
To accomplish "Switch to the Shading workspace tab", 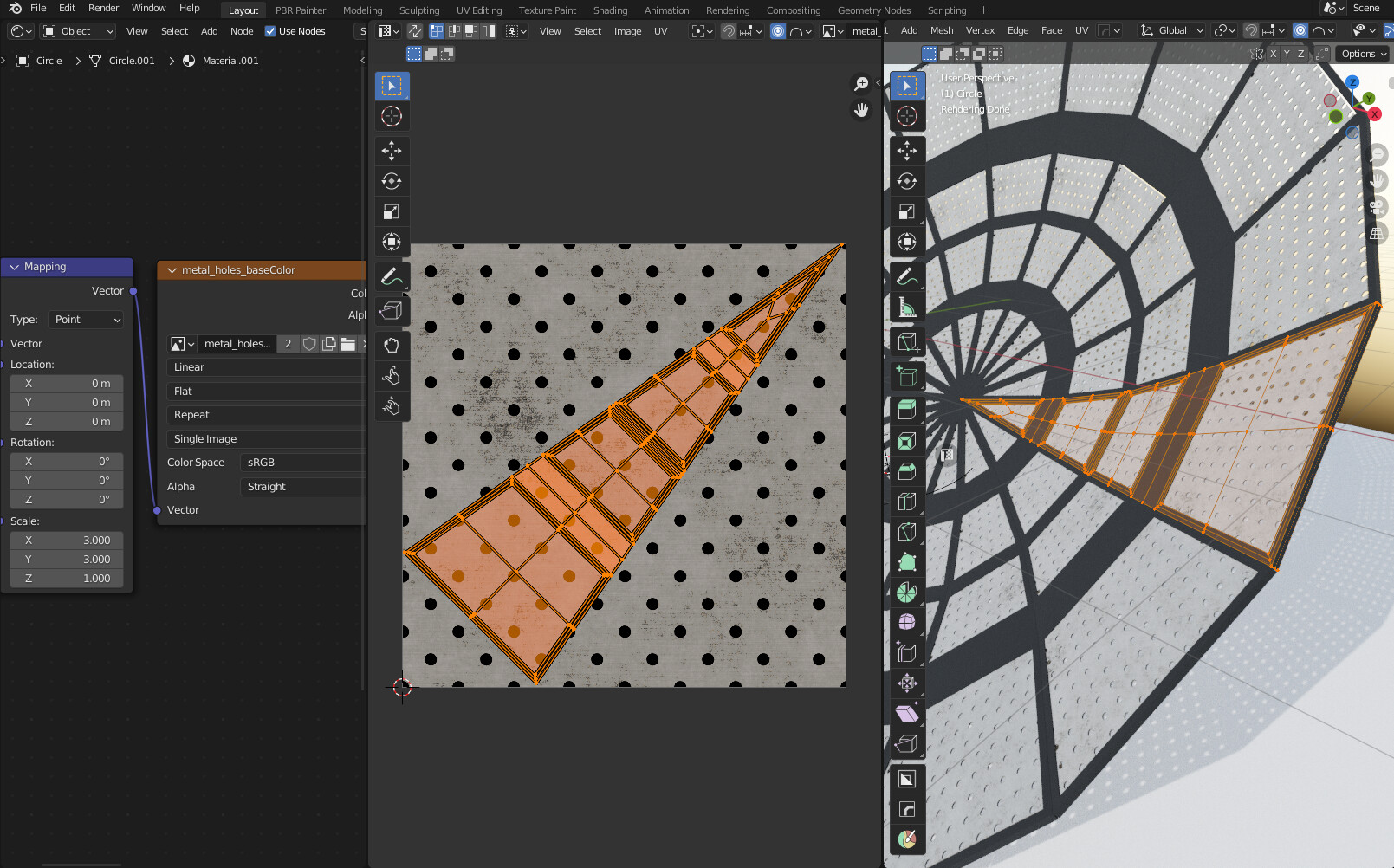I will point(610,10).
